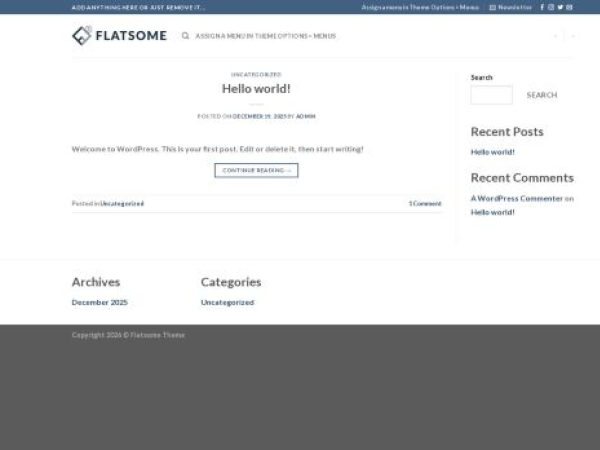Click the sidebar Search button
Viewport: 600px width, 450px height.
coord(541,95)
